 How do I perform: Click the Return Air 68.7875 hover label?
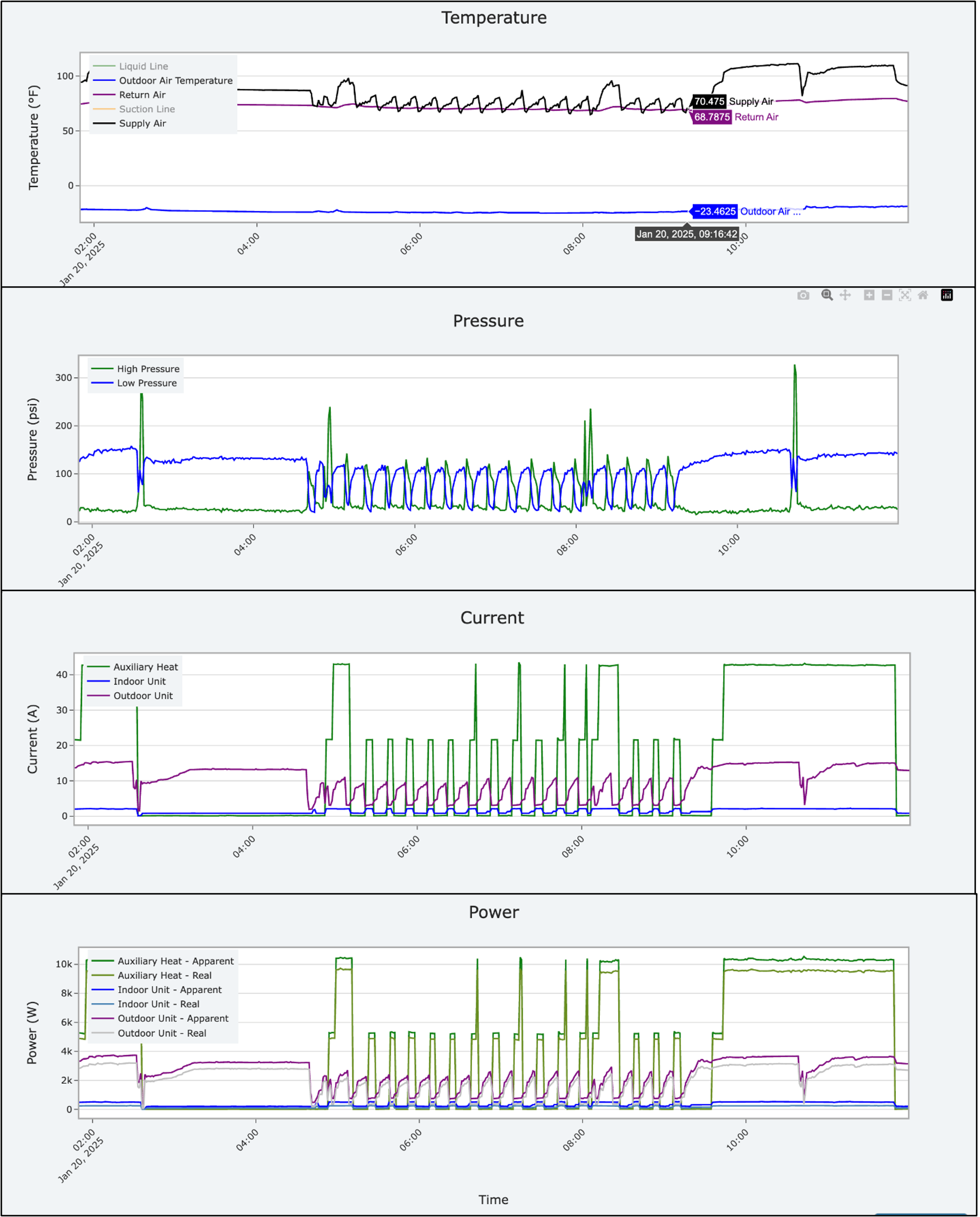[x=712, y=117]
